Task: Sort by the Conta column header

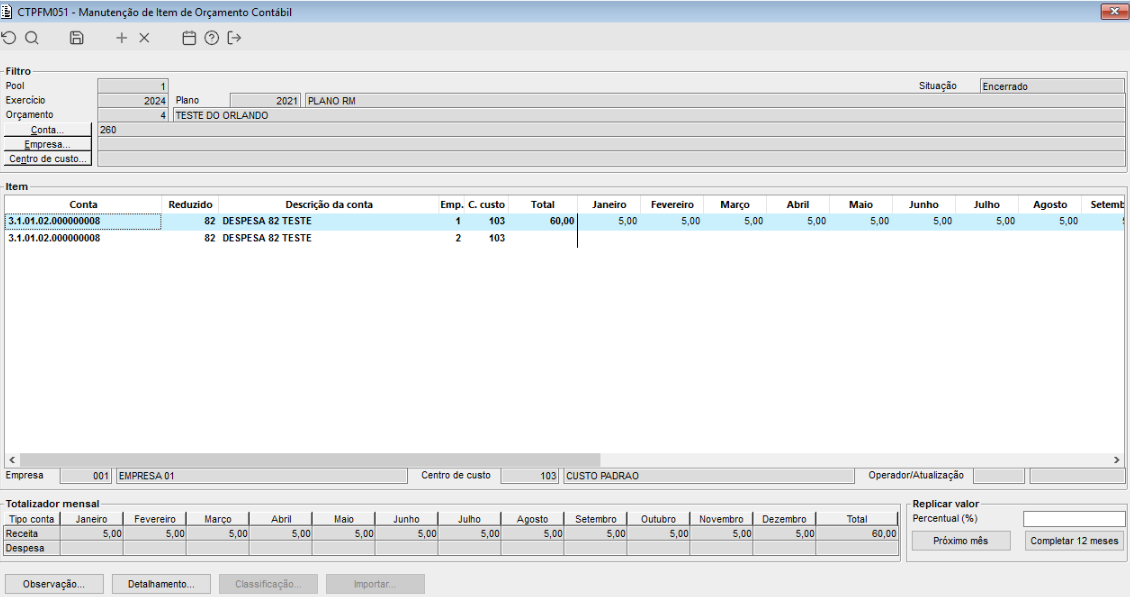Action: (x=83, y=205)
